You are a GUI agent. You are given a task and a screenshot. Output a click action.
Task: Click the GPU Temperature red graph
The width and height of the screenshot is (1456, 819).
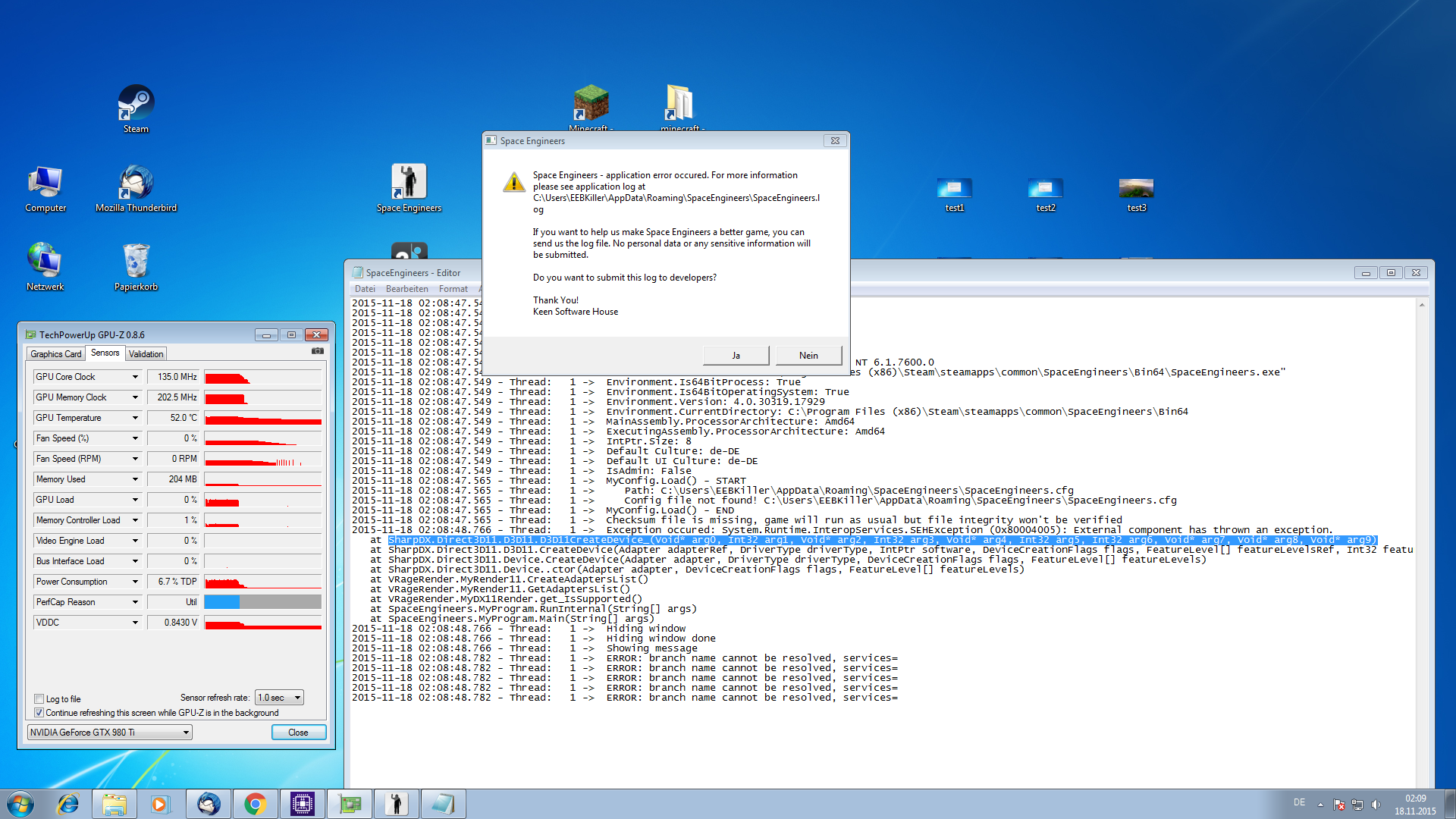point(263,418)
